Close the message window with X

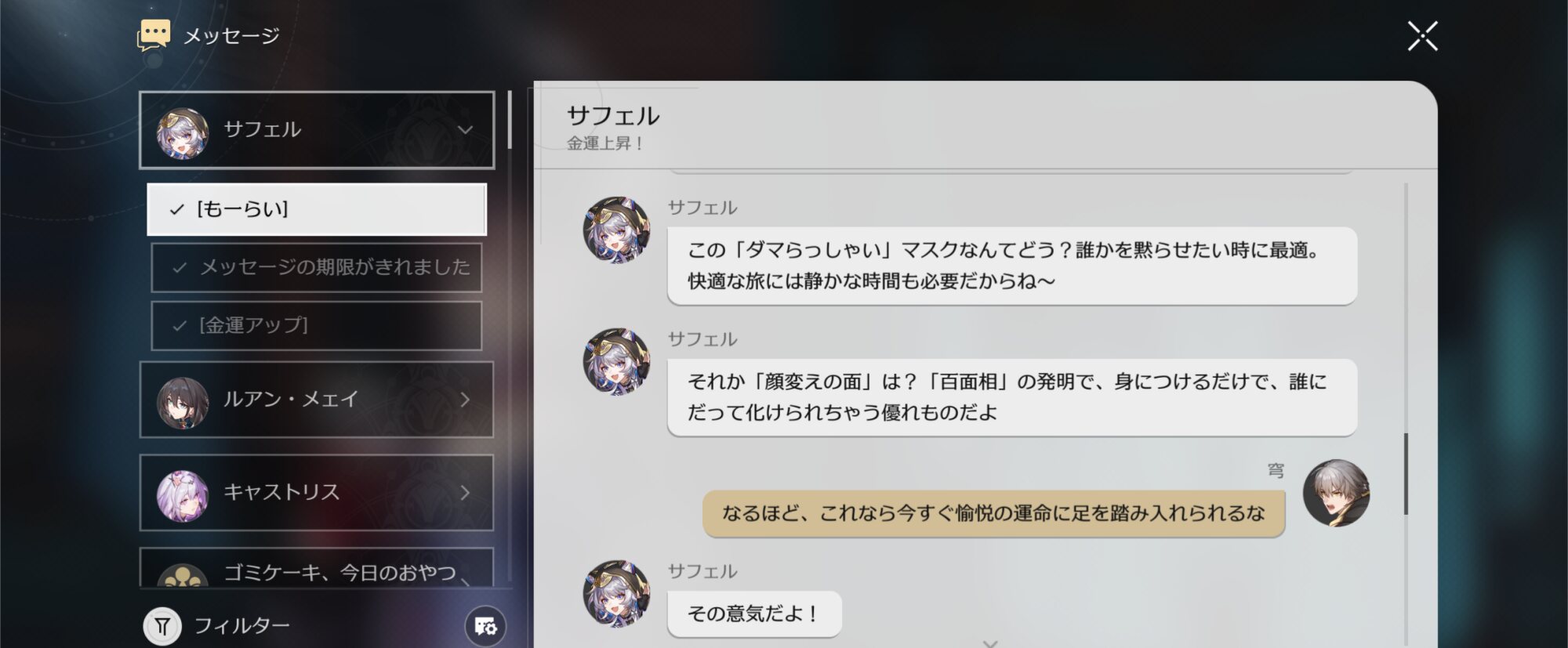(x=1422, y=36)
